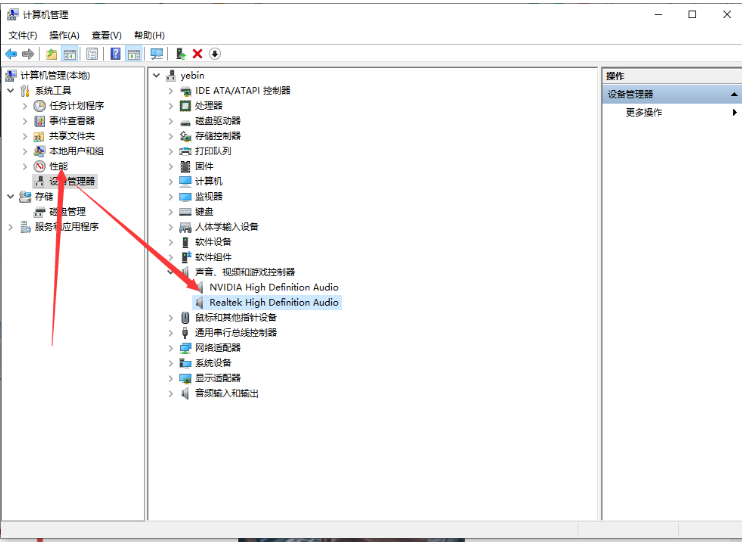Select 事件查看器 in the left tree
The height and width of the screenshot is (542, 742).
[71, 121]
